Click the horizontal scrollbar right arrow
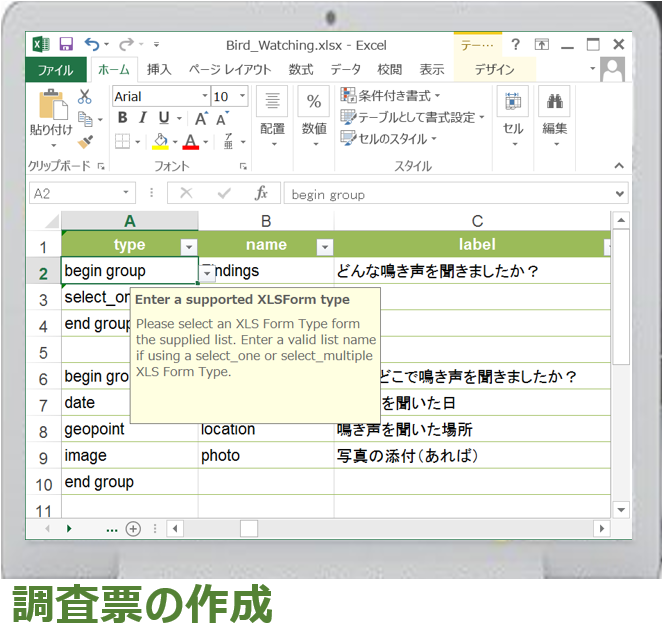662x630 pixels. click(602, 528)
